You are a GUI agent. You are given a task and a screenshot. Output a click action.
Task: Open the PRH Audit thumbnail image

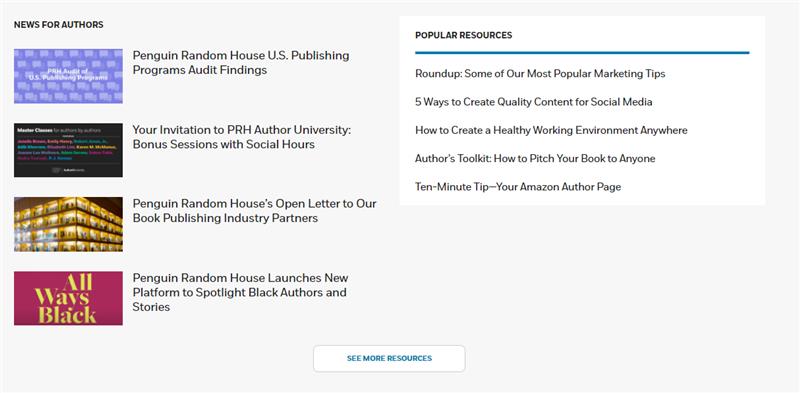[x=68, y=76]
